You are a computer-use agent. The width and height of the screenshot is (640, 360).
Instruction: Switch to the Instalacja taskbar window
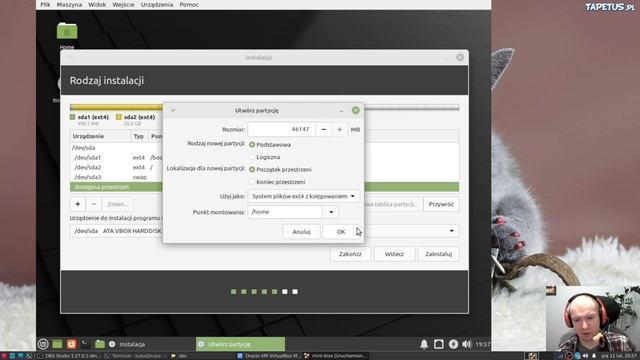127,344
